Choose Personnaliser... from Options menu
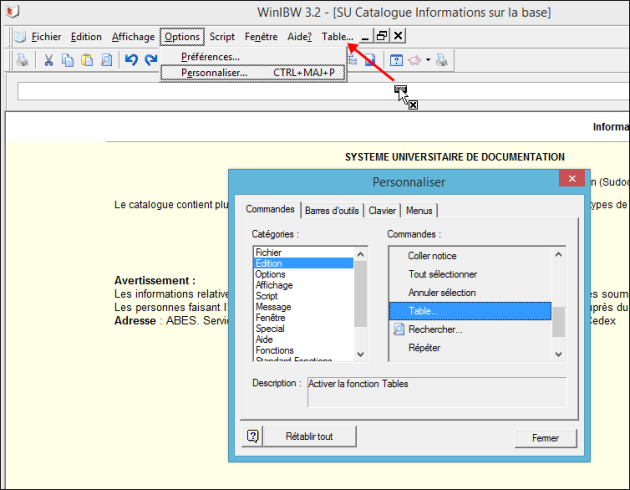The width and height of the screenshot is (630, 490). click(253, 73)
